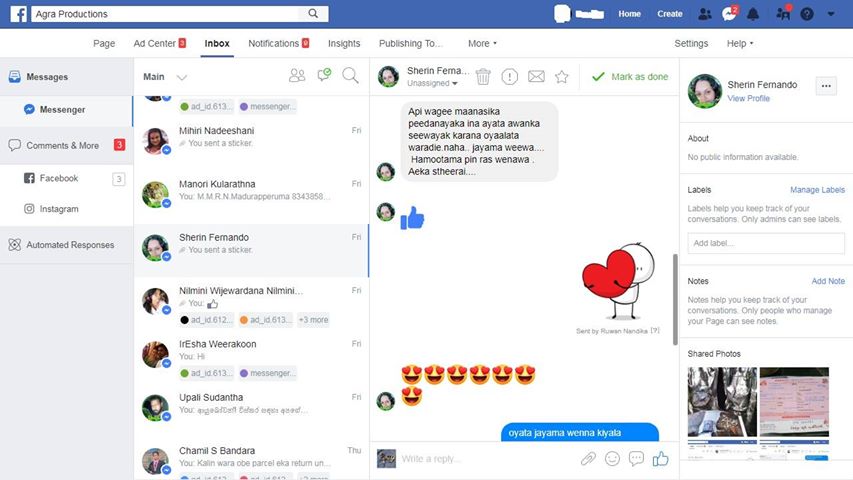Expand the More menu dropdown
The height and width of the screenshot is (480, 853).
click(482, 44)
